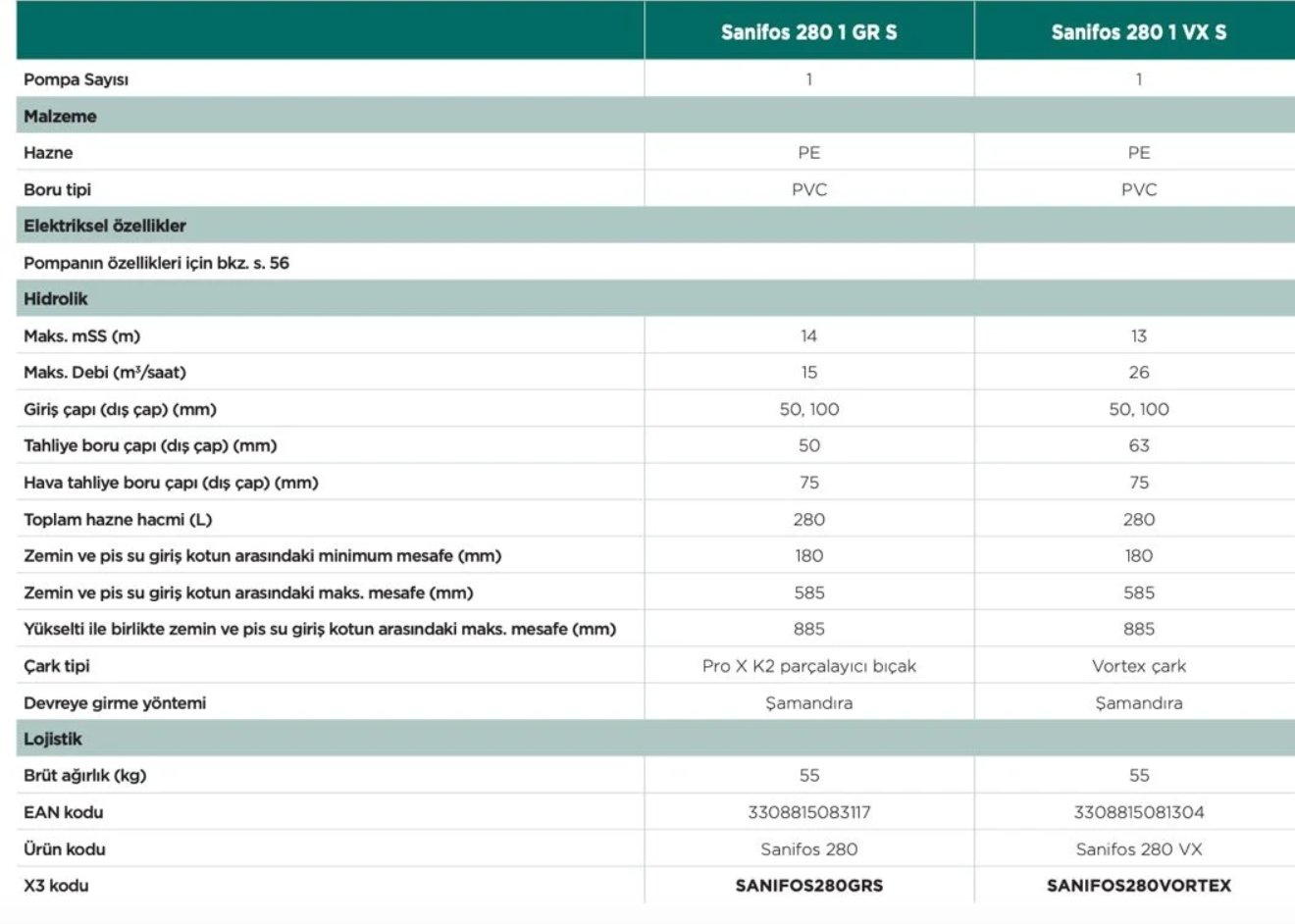Select the Hazne row label
This screenshot has height=924, width=1295.
click(48, 153)
